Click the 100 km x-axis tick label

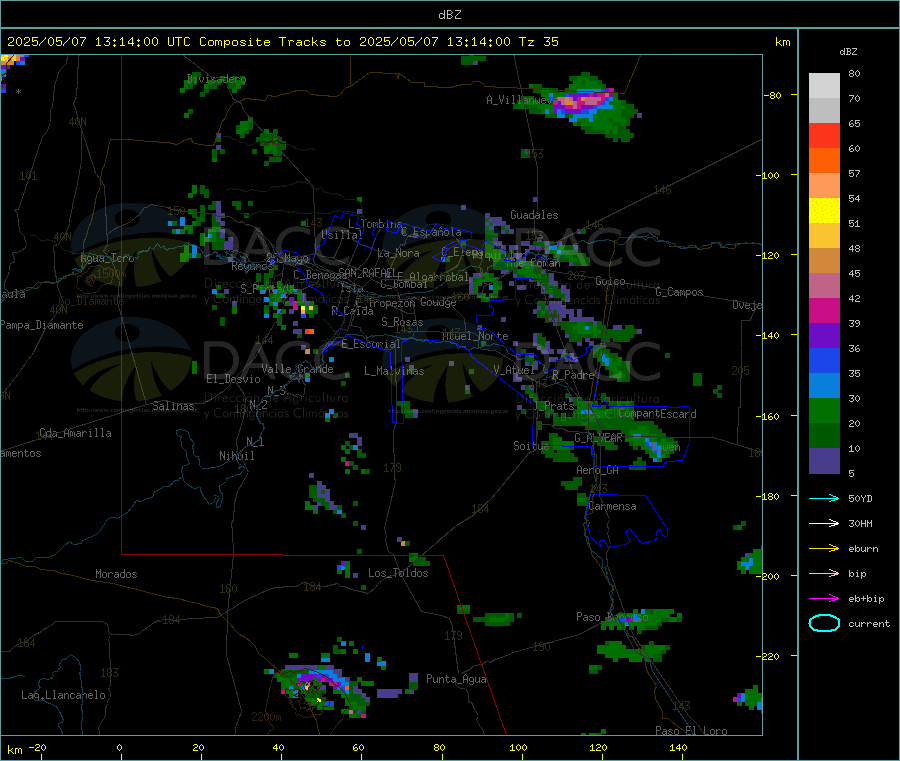click(x=518, y=748)
